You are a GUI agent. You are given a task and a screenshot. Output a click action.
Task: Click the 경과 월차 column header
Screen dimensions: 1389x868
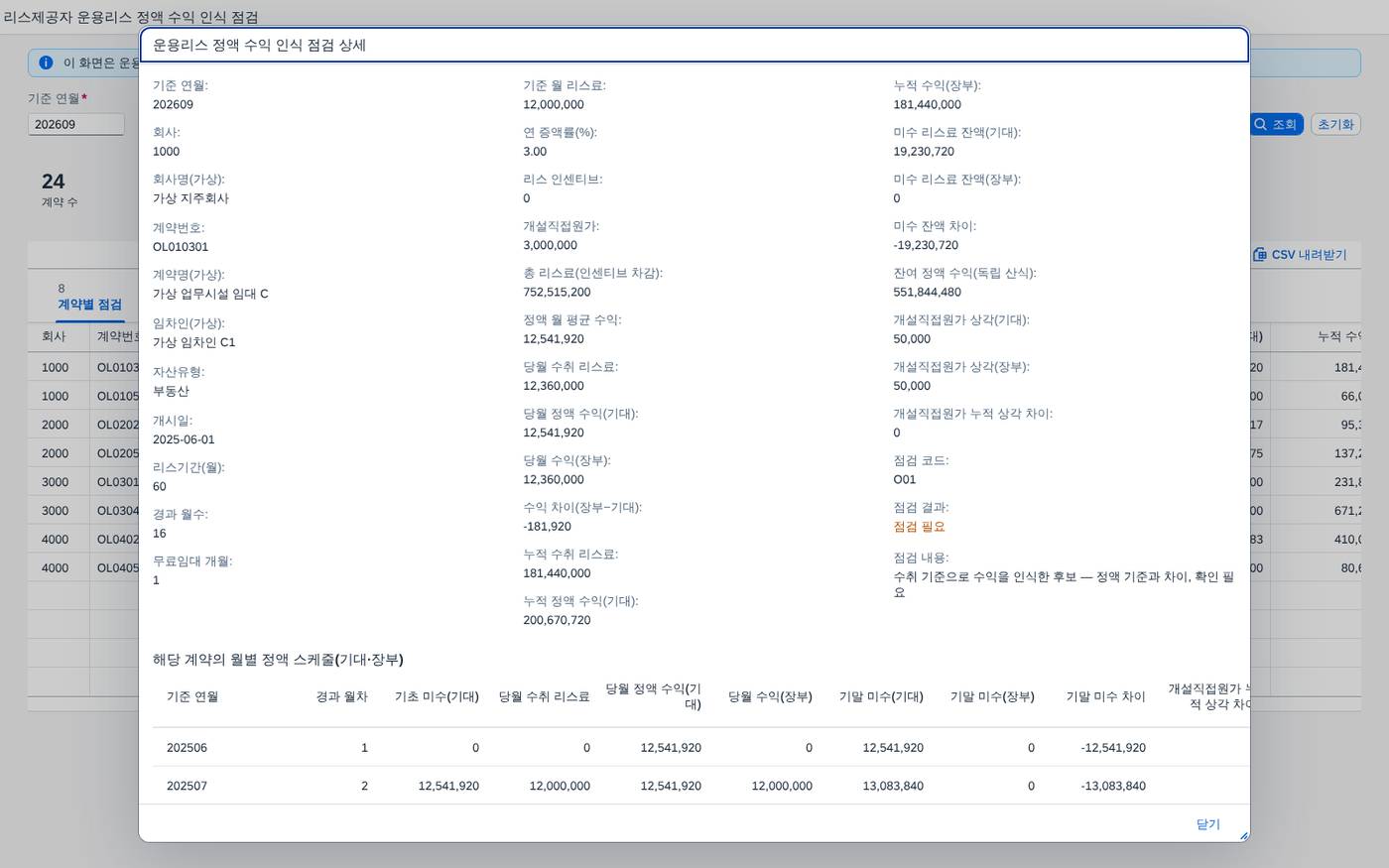pos(341,696)
